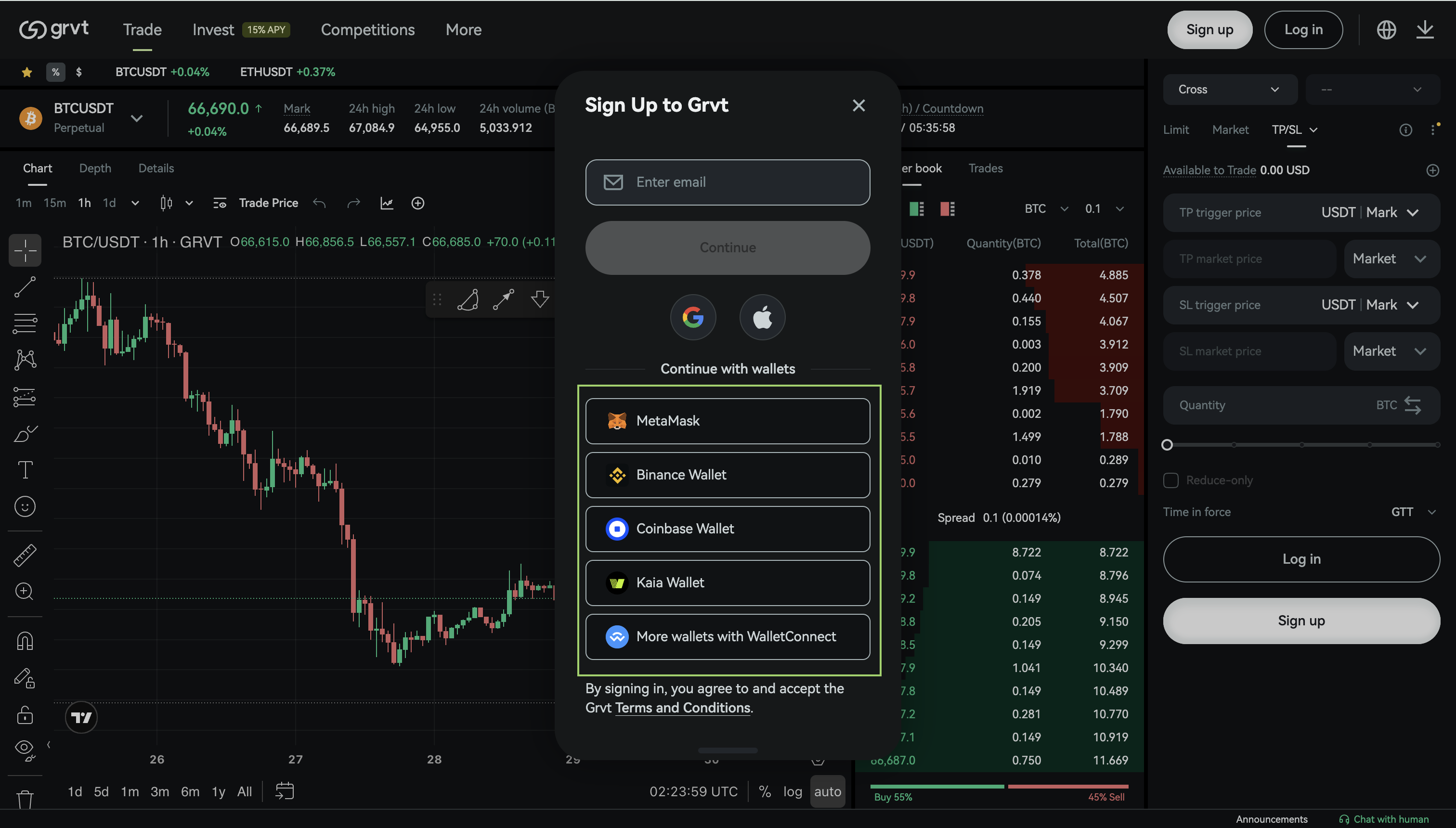Hide all drawings with eye icon
Viewport: 1456px width, 828px height.
(25, 750)
